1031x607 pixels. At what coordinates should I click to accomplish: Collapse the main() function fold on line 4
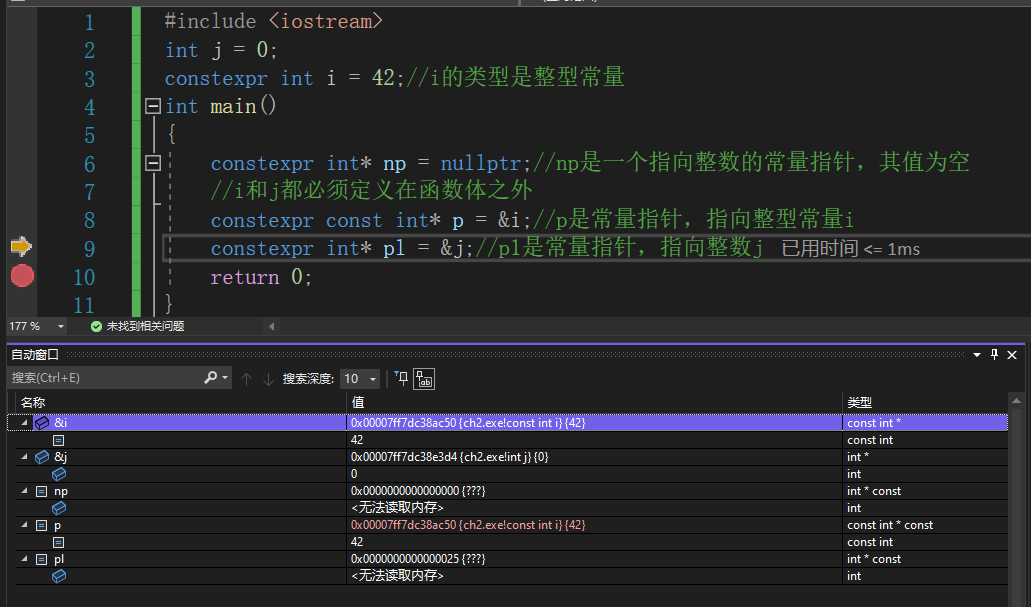point(153,106)
